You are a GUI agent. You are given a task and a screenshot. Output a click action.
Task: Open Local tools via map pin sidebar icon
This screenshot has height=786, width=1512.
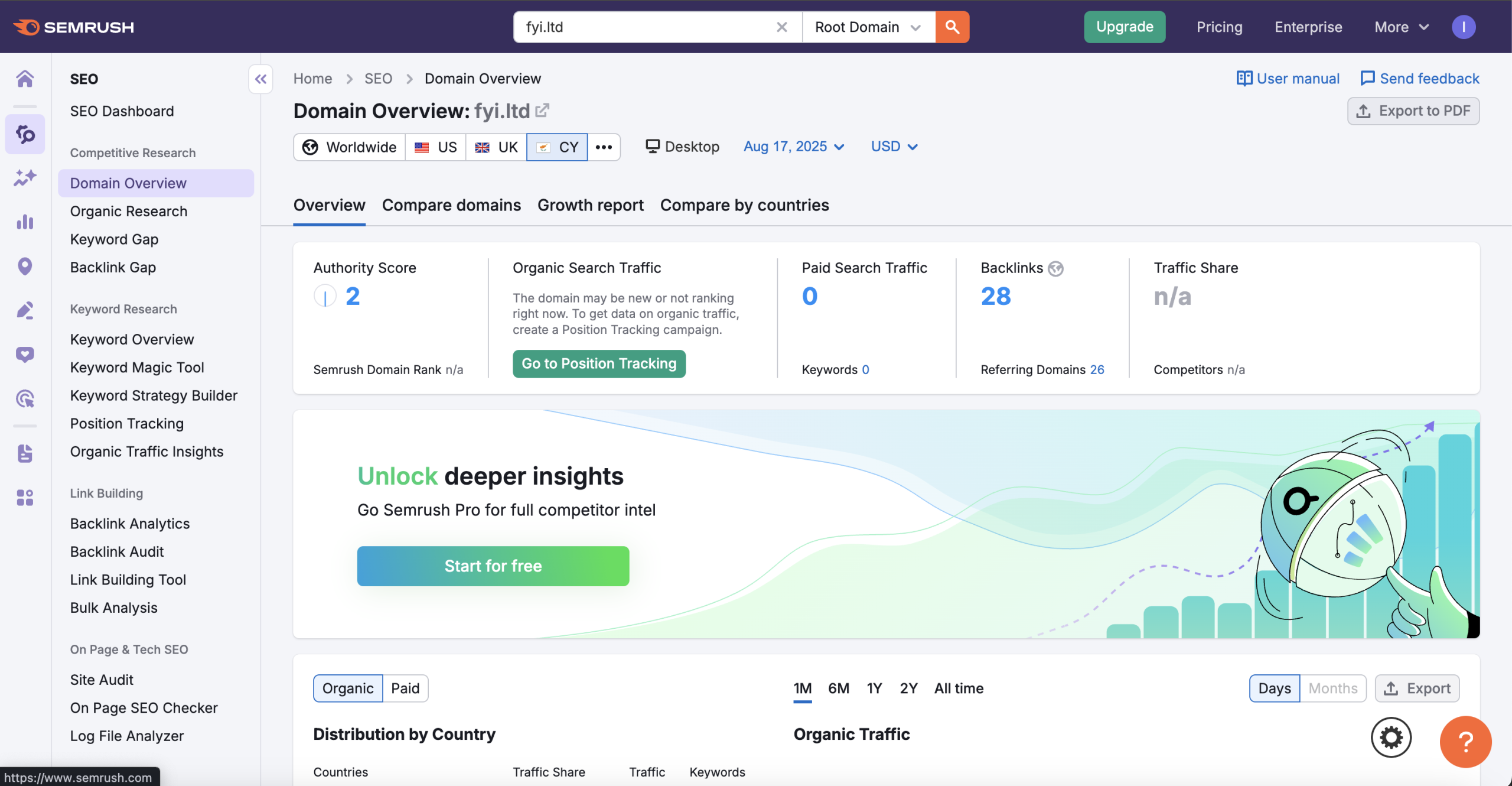coord(24,266)
